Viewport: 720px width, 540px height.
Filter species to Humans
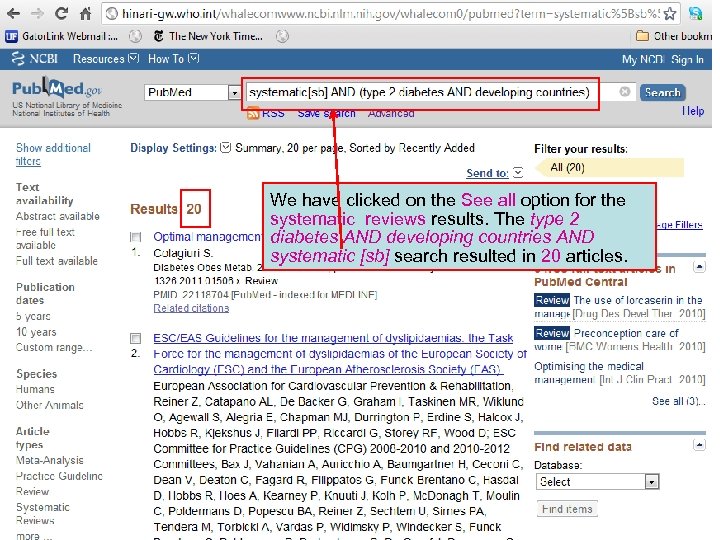[x=35, y=389]
